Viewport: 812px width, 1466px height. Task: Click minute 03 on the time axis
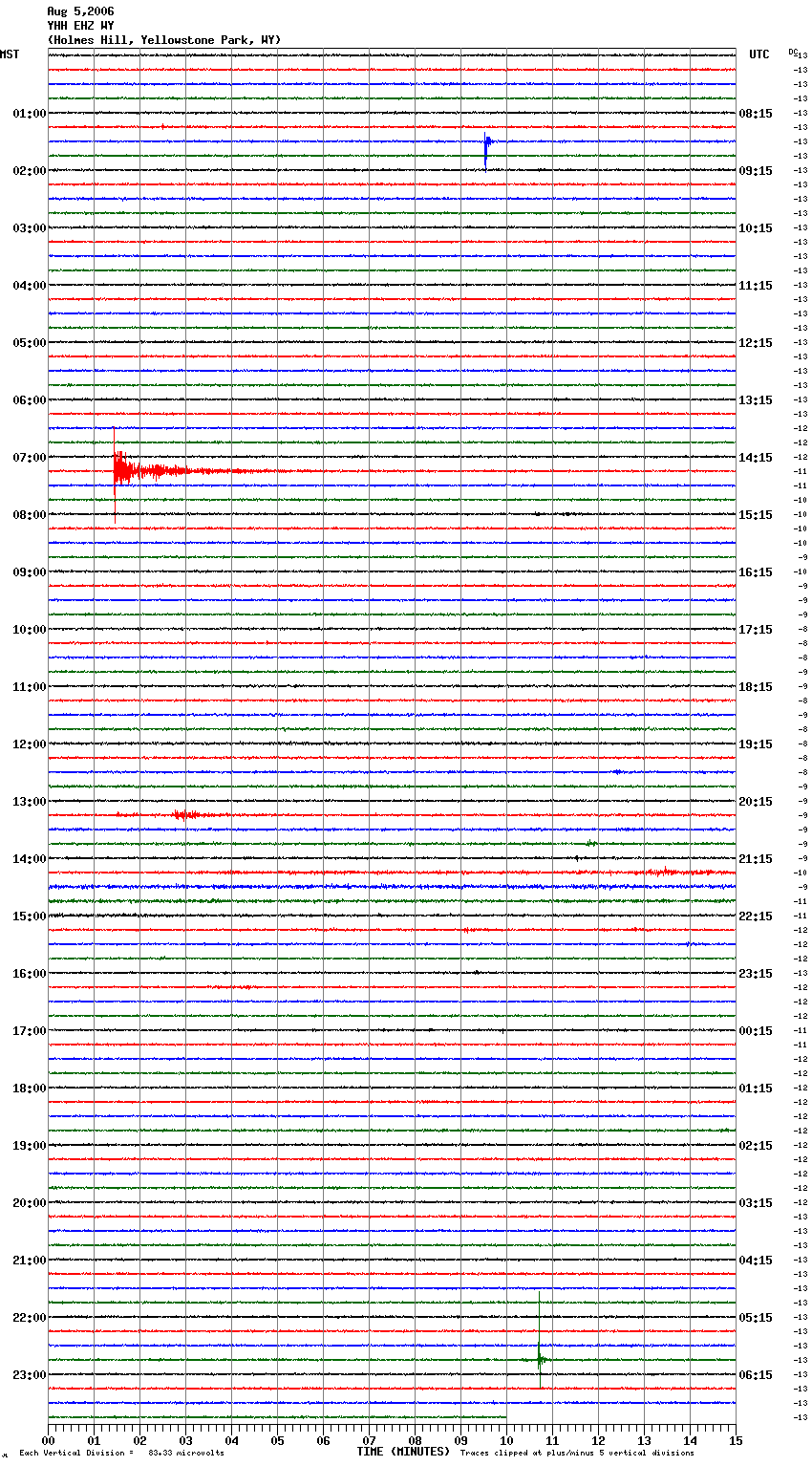point(185,1441)
